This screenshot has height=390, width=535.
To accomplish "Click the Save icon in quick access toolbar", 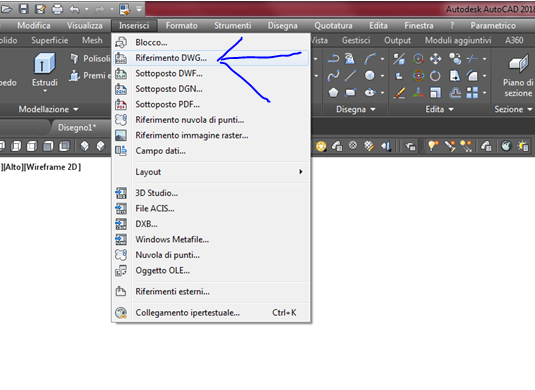I will (23, 9).
